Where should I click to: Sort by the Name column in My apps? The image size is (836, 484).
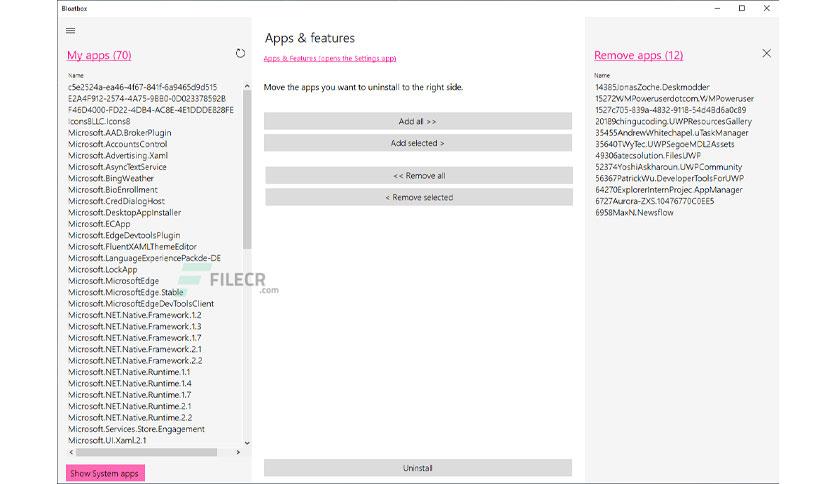tap(76, 76)
